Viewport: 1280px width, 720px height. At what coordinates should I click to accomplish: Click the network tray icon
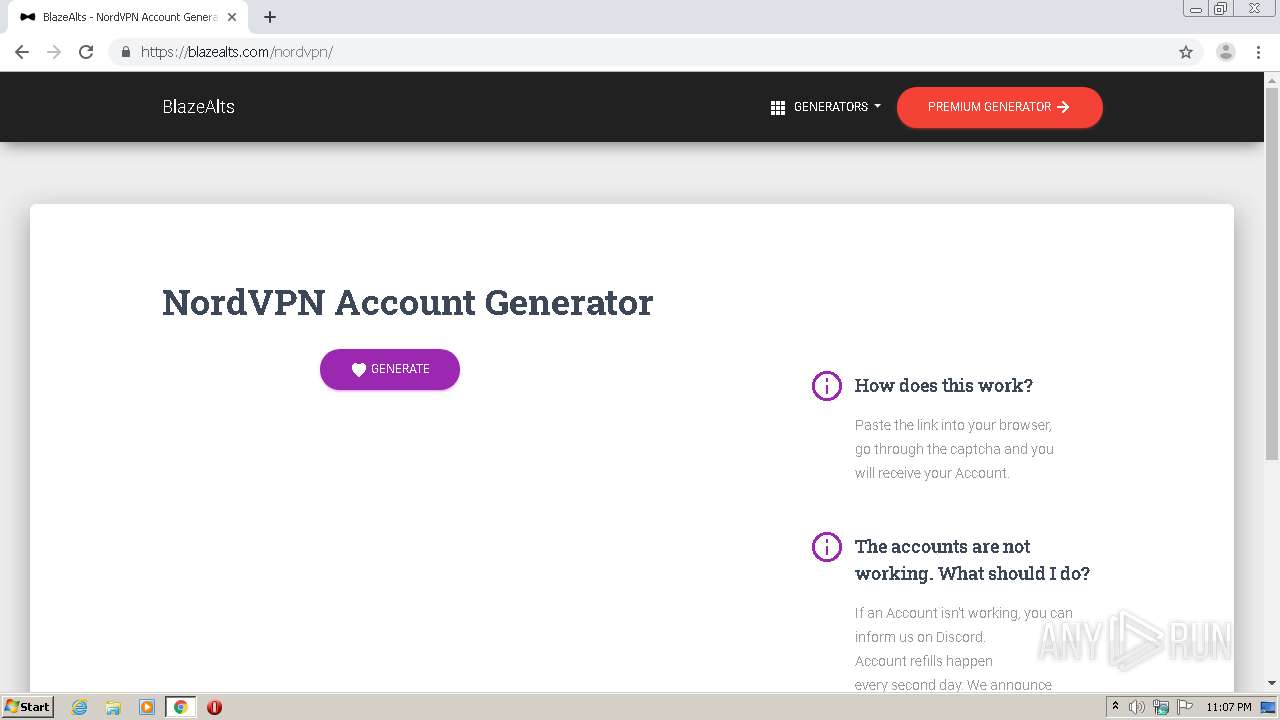click(x=1161, y=707)
